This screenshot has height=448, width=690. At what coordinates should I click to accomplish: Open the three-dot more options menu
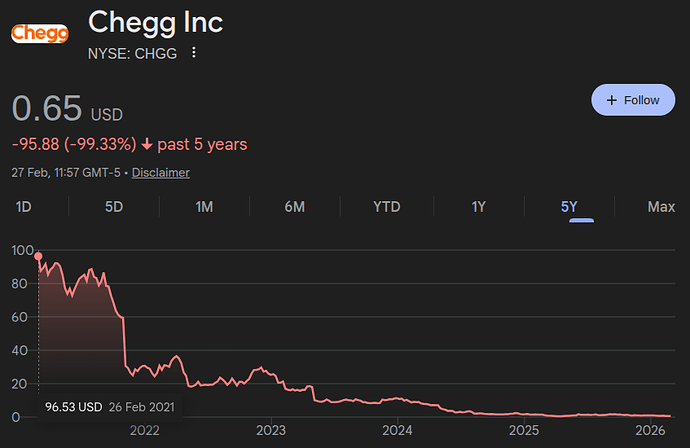194,53
